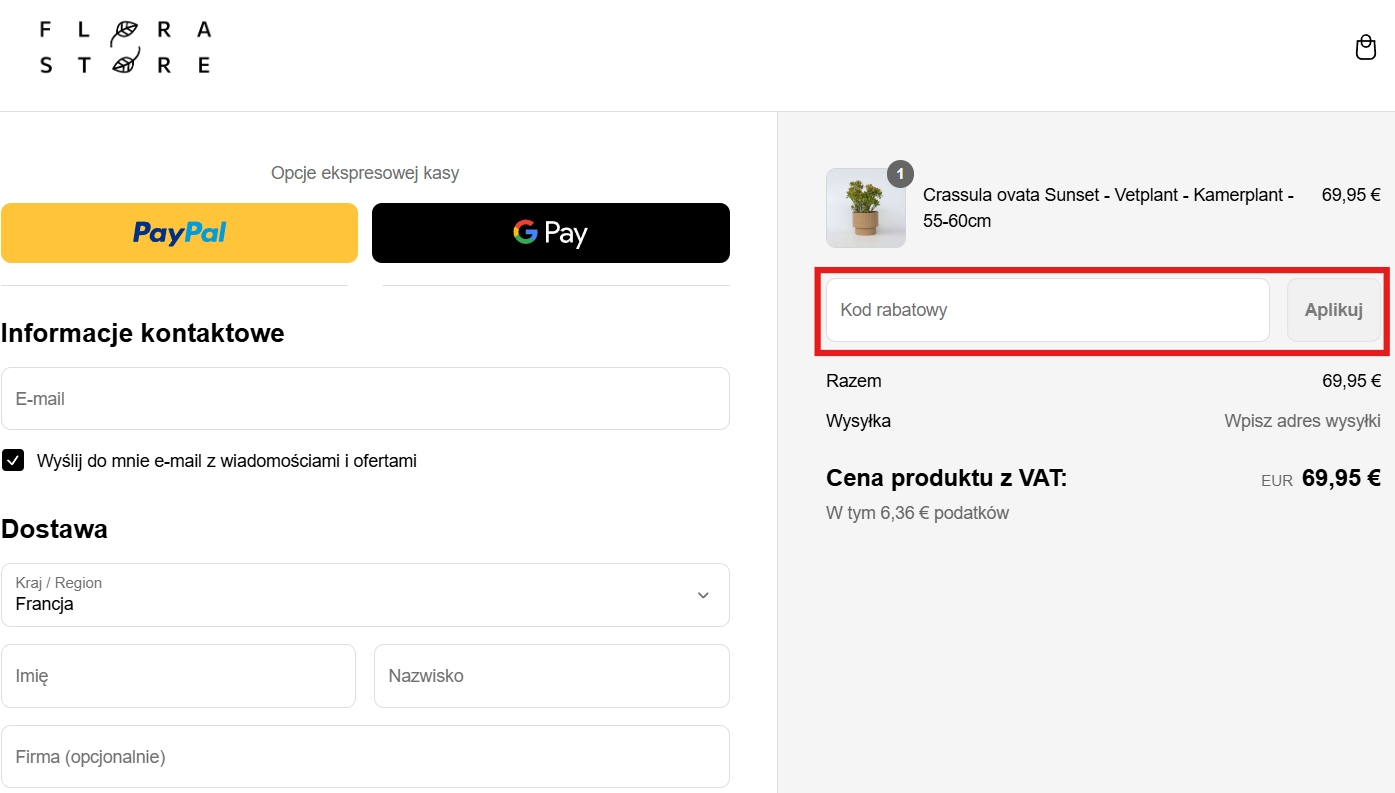Click the 'Wyślij do mnie e-mail' label

(x=226, y=461)
